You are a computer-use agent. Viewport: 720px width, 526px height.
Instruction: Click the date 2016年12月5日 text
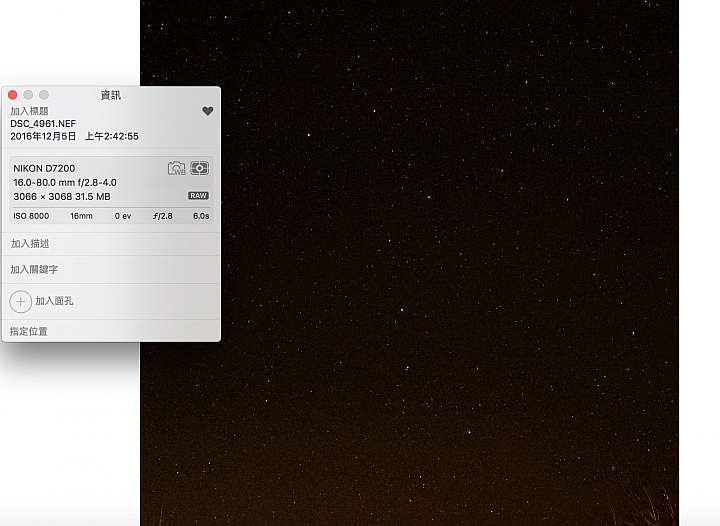(43, 136)
